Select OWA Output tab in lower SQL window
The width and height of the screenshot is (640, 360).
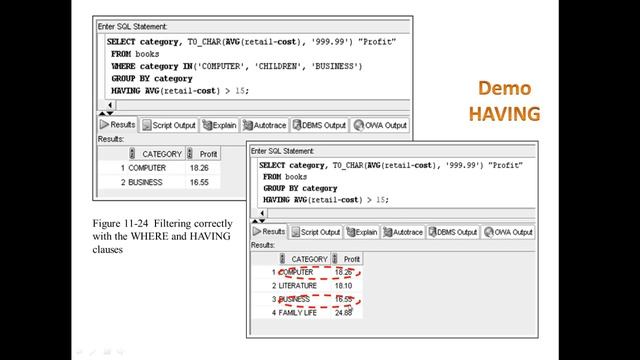508,232
